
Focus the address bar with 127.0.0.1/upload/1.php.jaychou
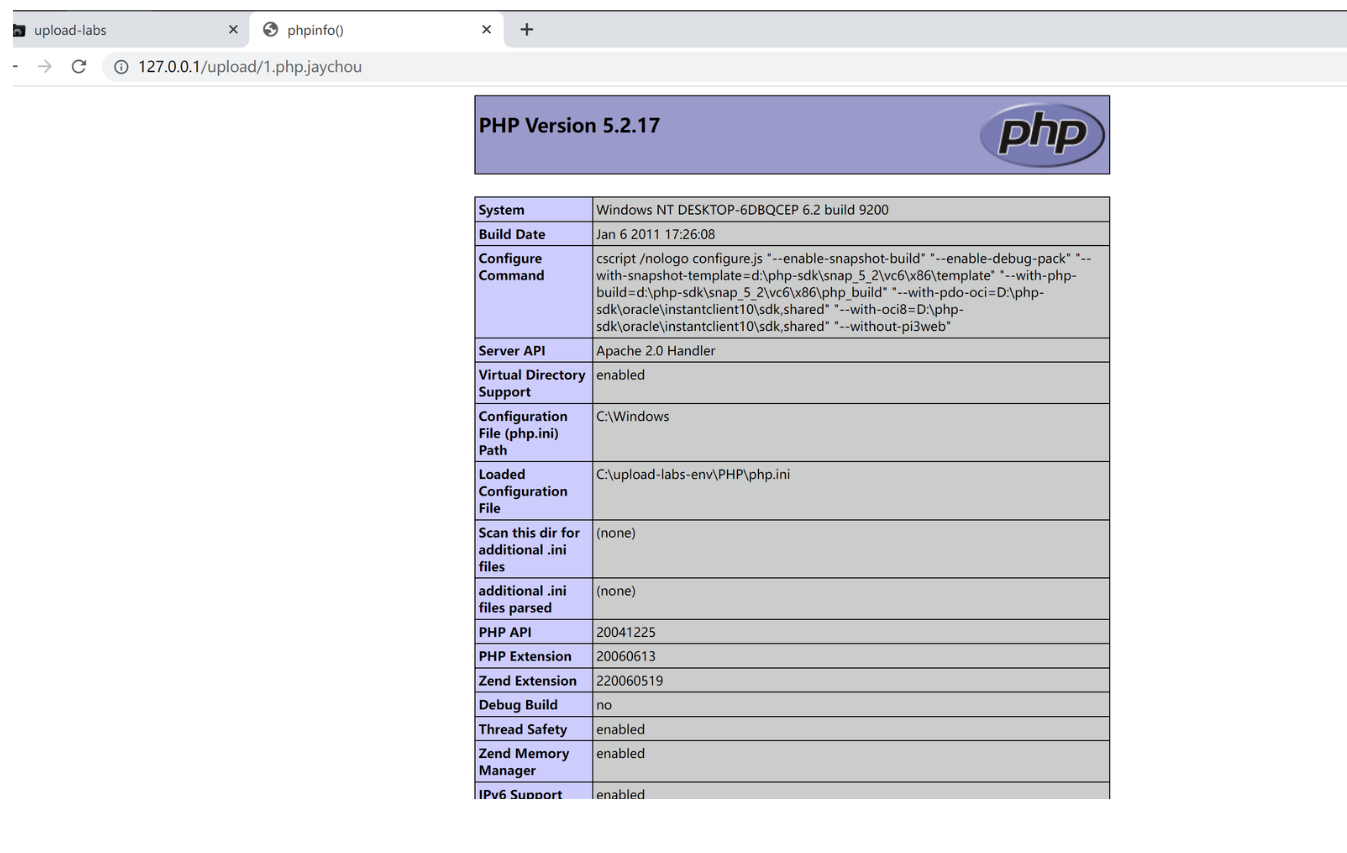(x=725, y=68)
